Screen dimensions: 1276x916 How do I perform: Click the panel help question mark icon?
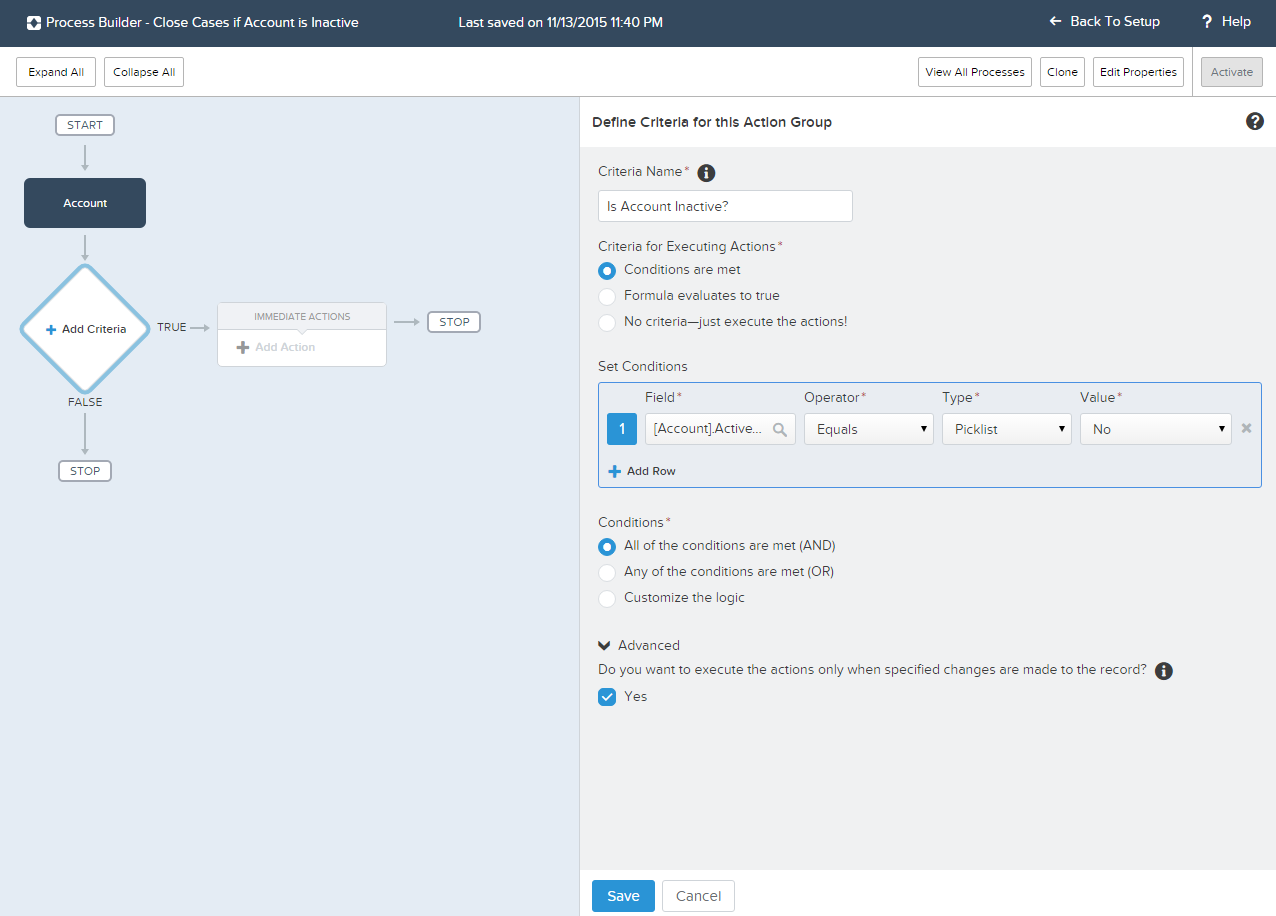(x=1255, y=121)
